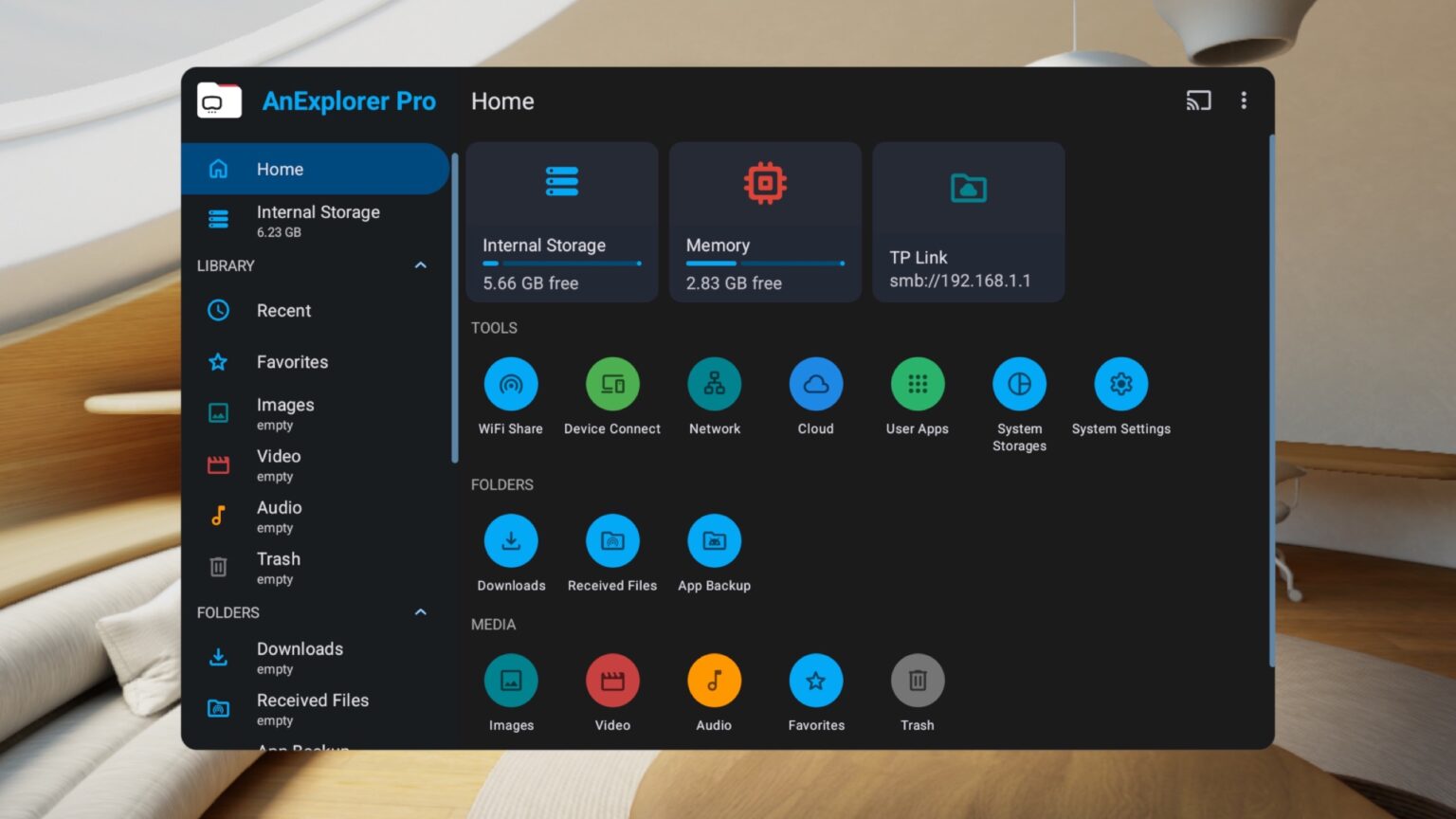Select the Device Connect tool
Image resolution: width=1456 pixels, height=819 pixels.
pyautogui.click(x=612, y=384)
